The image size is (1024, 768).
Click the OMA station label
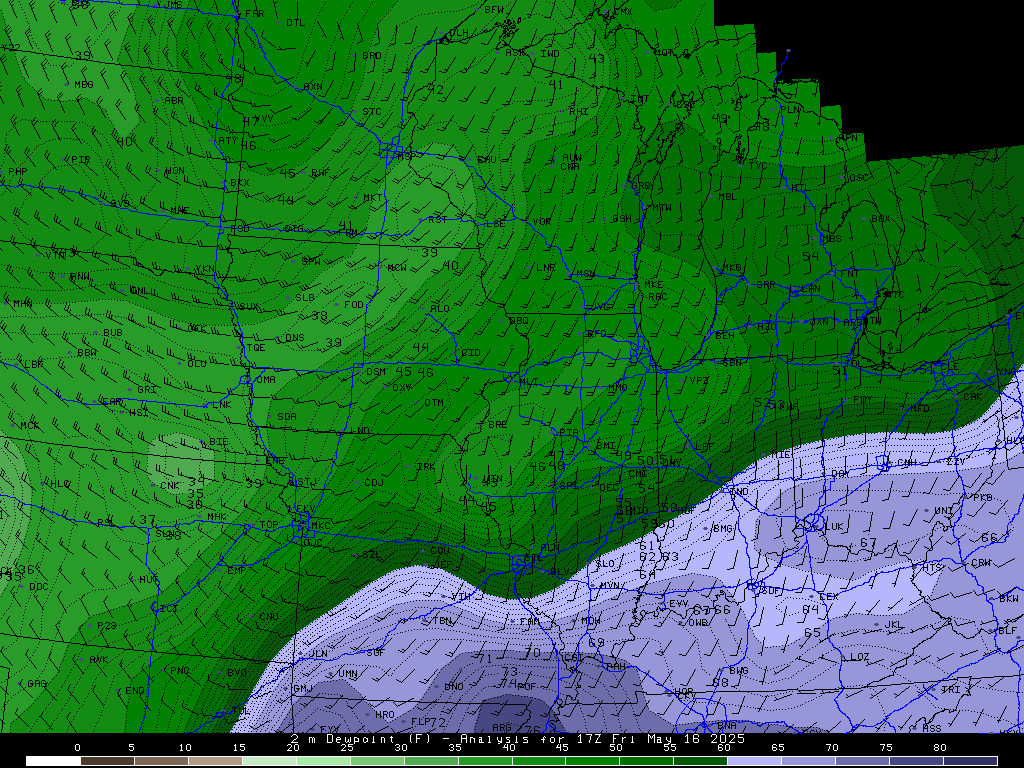(x=266, y=380)
